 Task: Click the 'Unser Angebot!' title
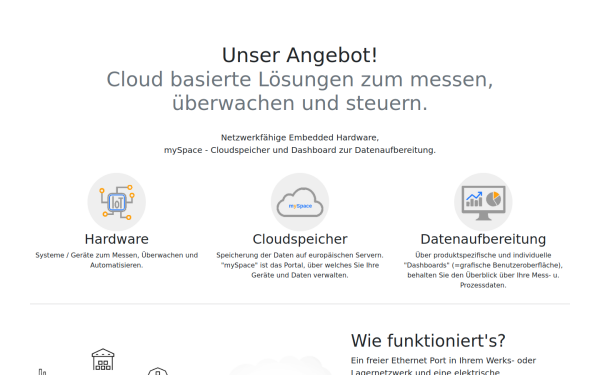coord(300,55)
